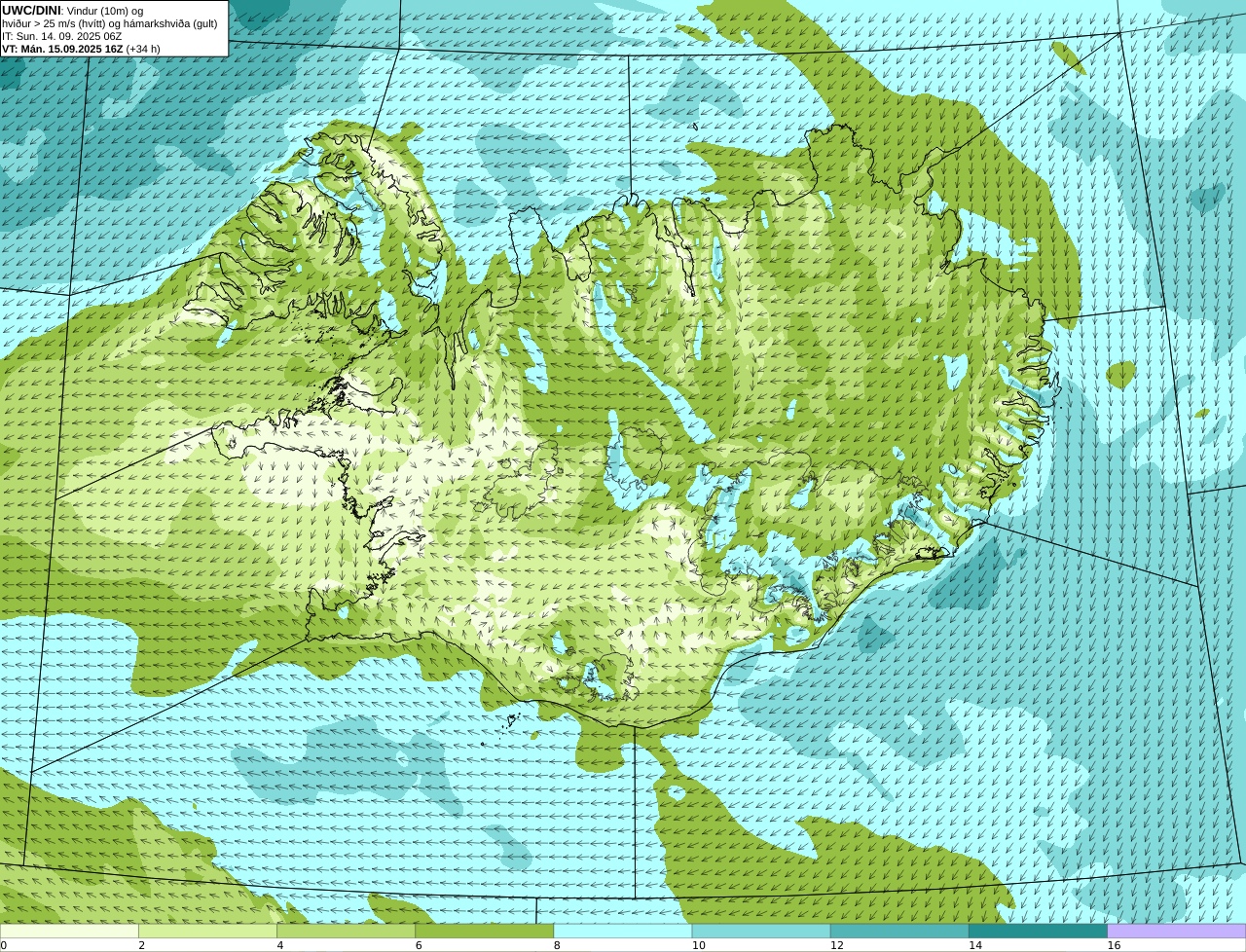Select the valid time 'VT: Mán. 15.09.2025 16Z'
1246x952 pixels.
coord(62,49)
